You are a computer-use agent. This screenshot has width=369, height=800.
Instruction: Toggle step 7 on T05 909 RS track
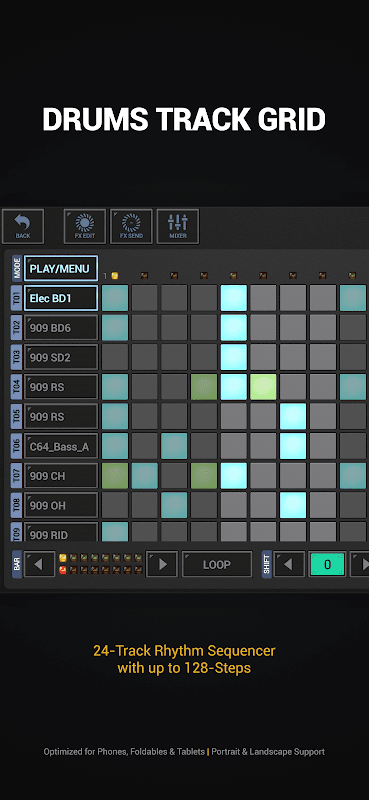click(293, 416)
